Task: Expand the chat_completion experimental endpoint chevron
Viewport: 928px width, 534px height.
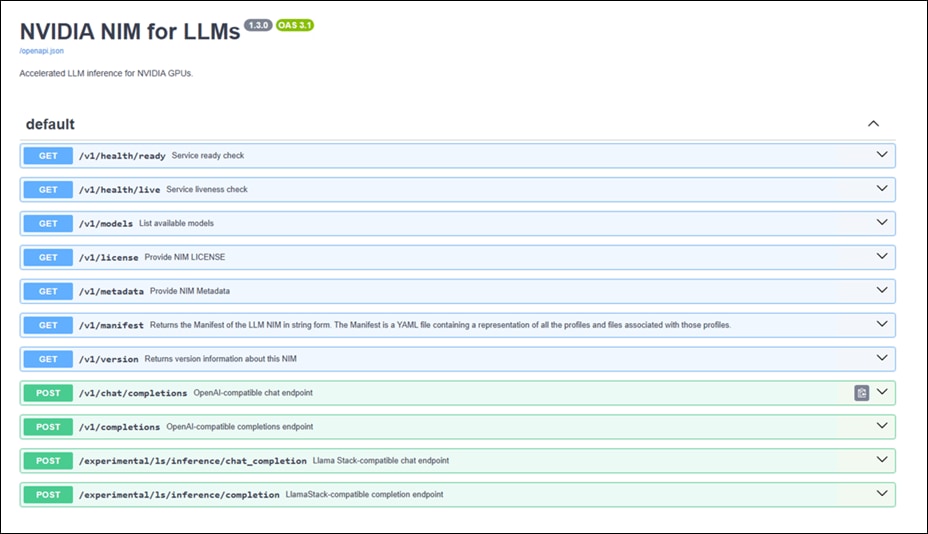Action: pyautogui.click(x=882, y=459)
